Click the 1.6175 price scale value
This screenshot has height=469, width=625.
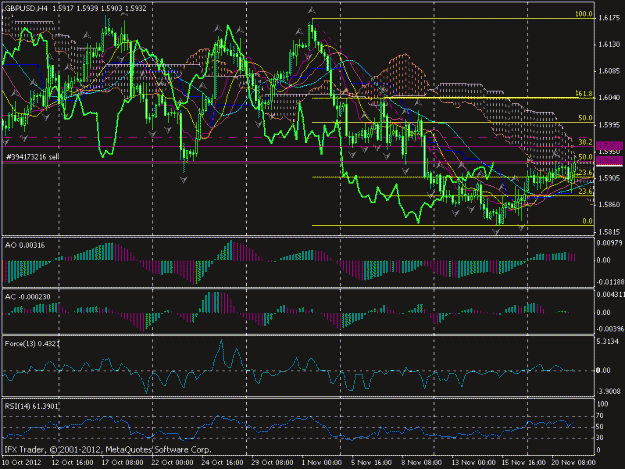(609, 18)
